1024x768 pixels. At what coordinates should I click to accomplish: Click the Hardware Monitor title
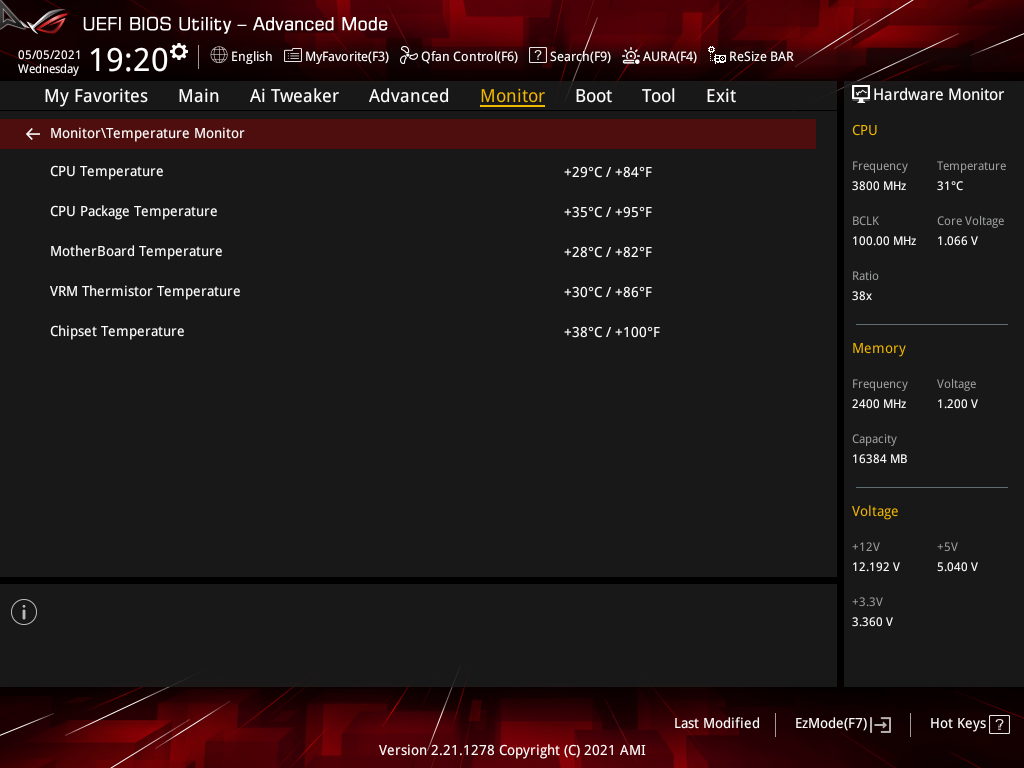[x=938, y=95]
